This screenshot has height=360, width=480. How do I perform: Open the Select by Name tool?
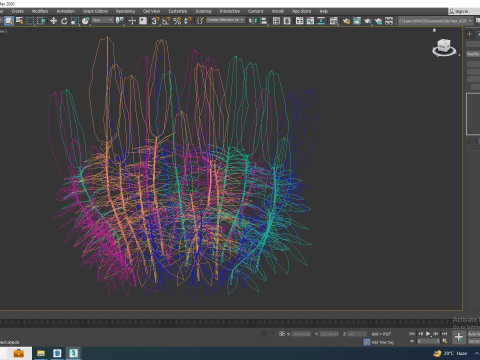click(20, 21)
